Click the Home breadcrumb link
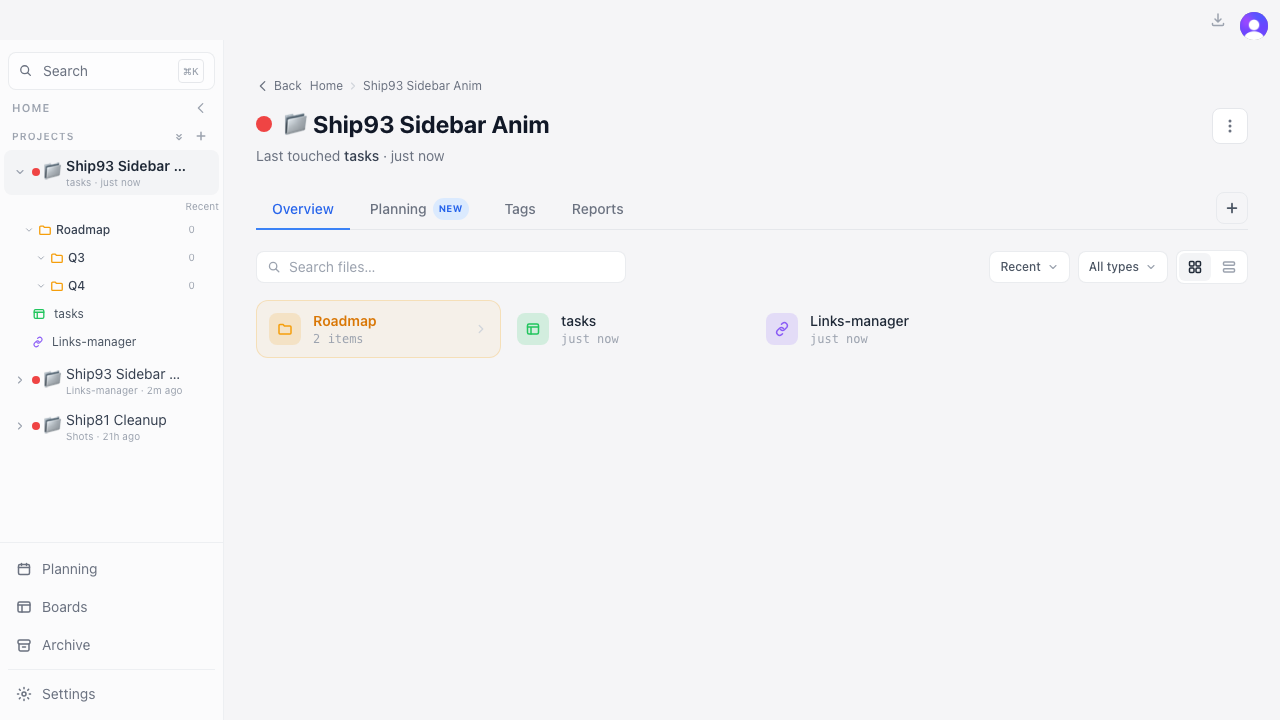Viewport: 1280px width, 720px height. tap(326, 86)
